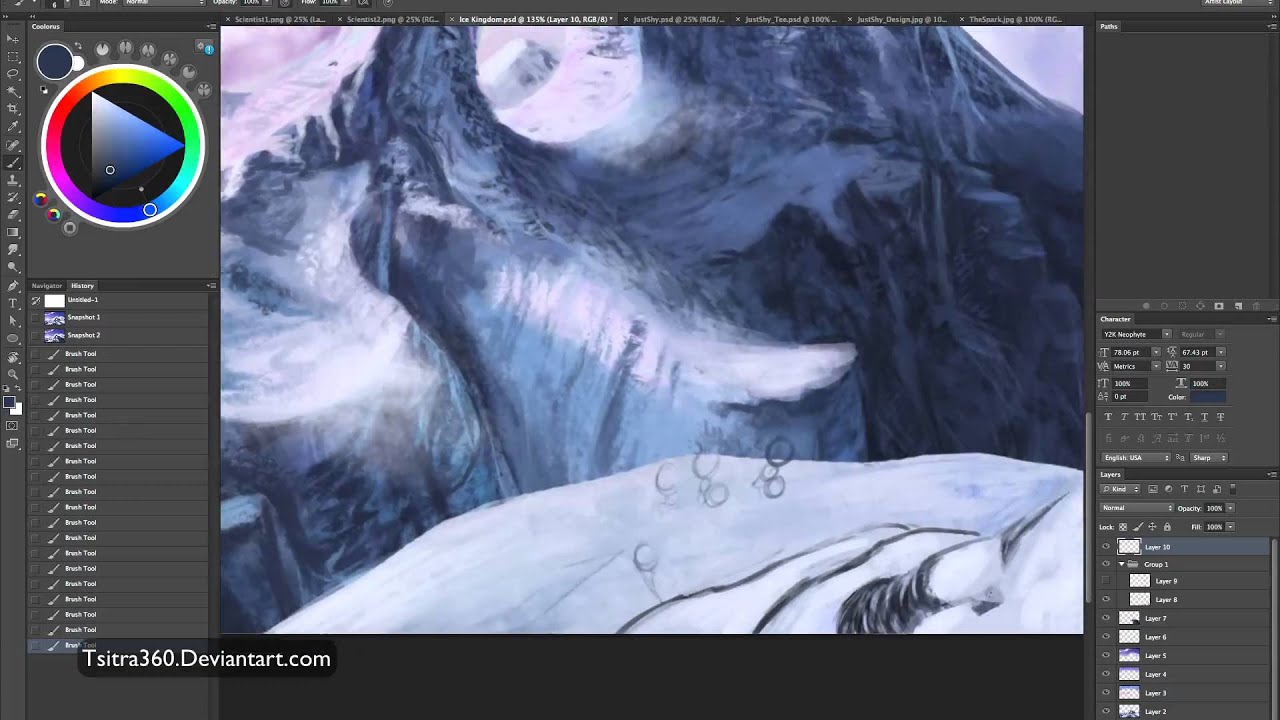
Task: Hide Layer 7 visibility eye
Action: (x=1106, y=618)
